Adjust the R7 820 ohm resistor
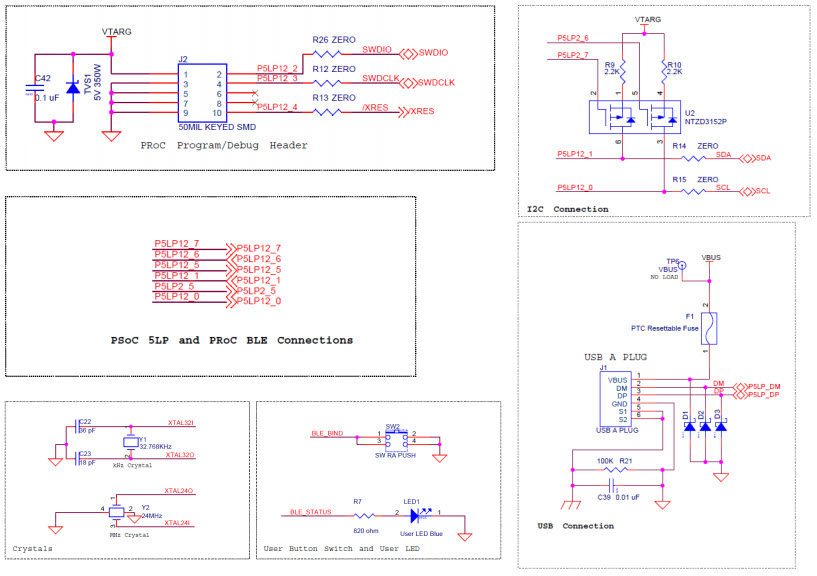 pos(362,515)
